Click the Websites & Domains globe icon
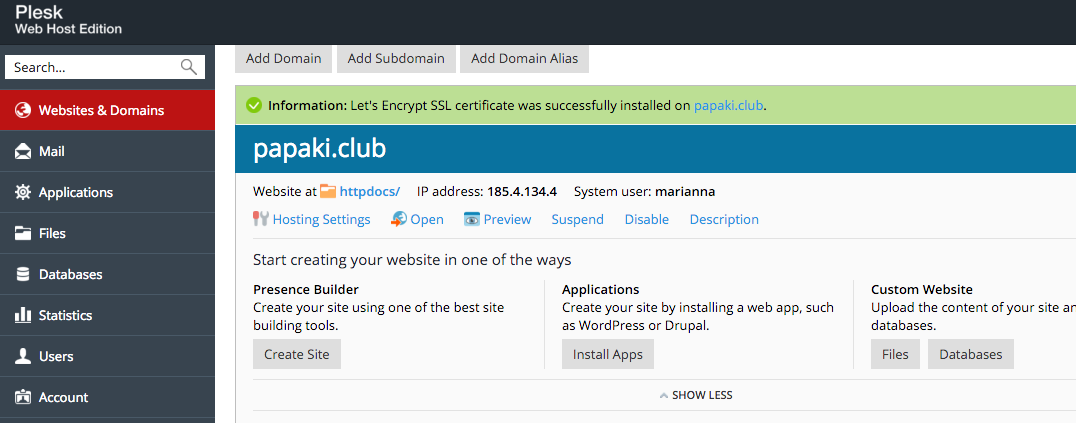Screen dimensions: 1076x423 (23, 110)
